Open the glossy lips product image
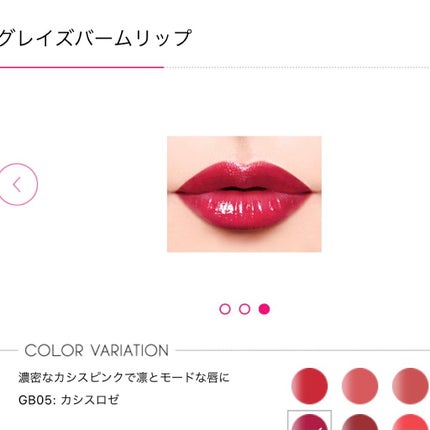Image resolution: width=430 pixels, height=430 pixels. 244,194
